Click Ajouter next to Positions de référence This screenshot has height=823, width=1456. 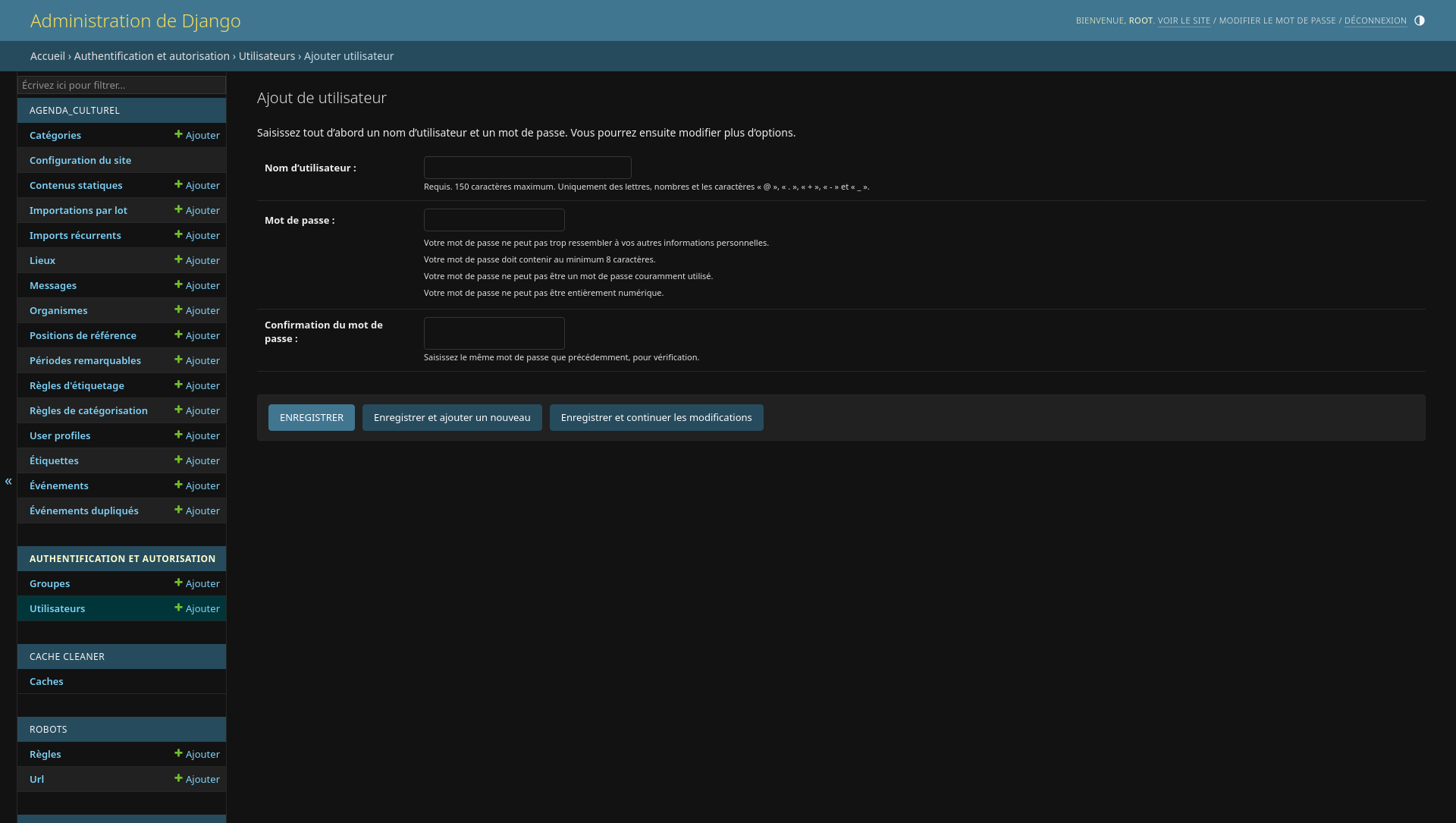point(197,335)
